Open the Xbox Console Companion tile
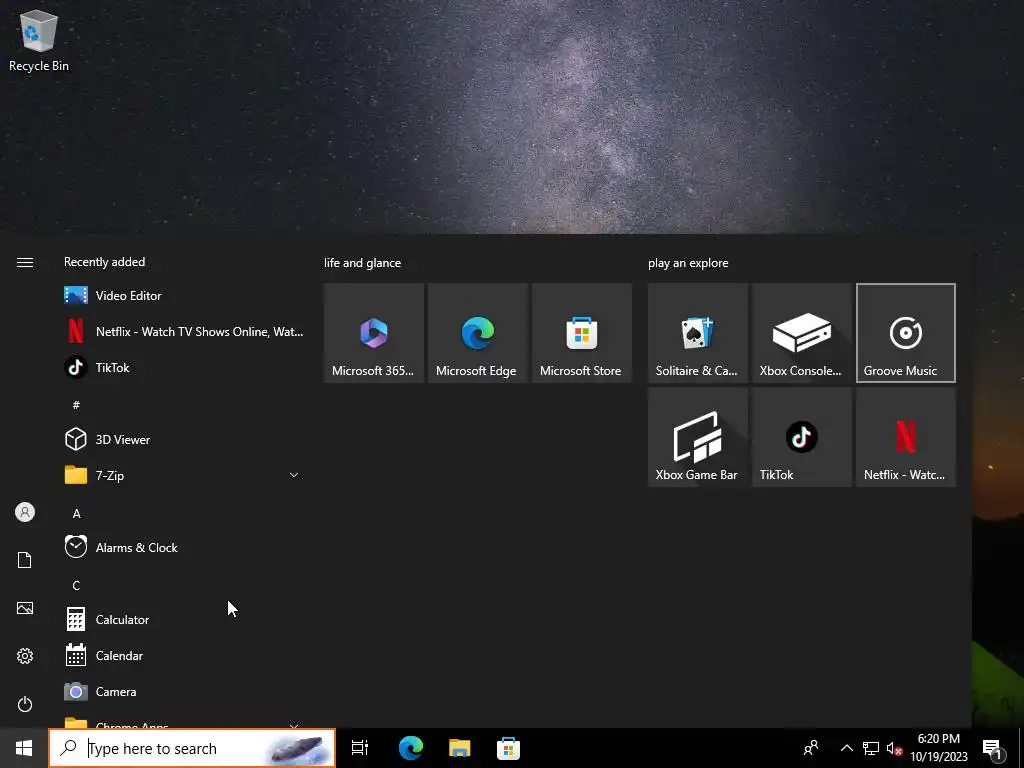Image resolution: width=1024 pixels, height=768 pixels. 802,333
